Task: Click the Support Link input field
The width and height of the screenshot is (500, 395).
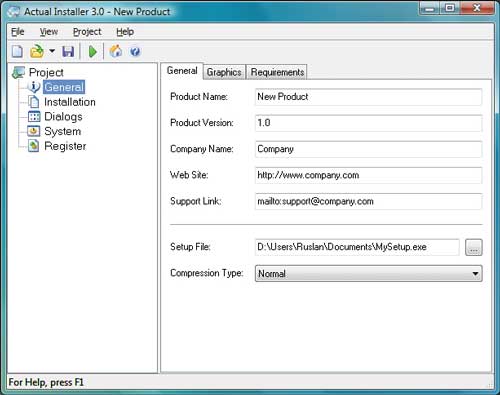Action: (368, 201)
